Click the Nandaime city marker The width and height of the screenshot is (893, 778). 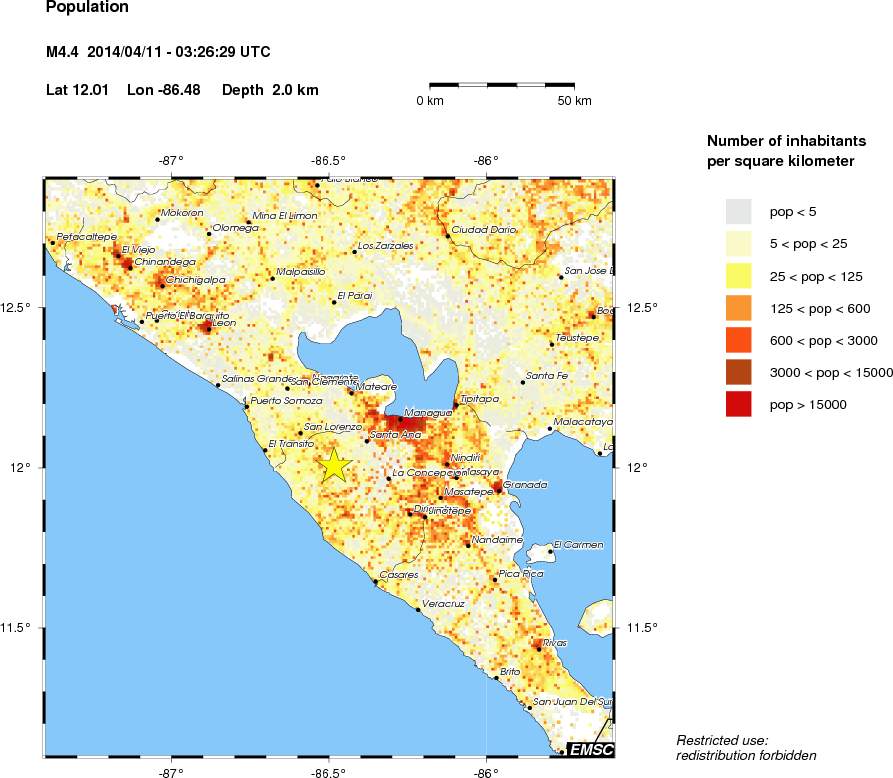tap(468, 546)
